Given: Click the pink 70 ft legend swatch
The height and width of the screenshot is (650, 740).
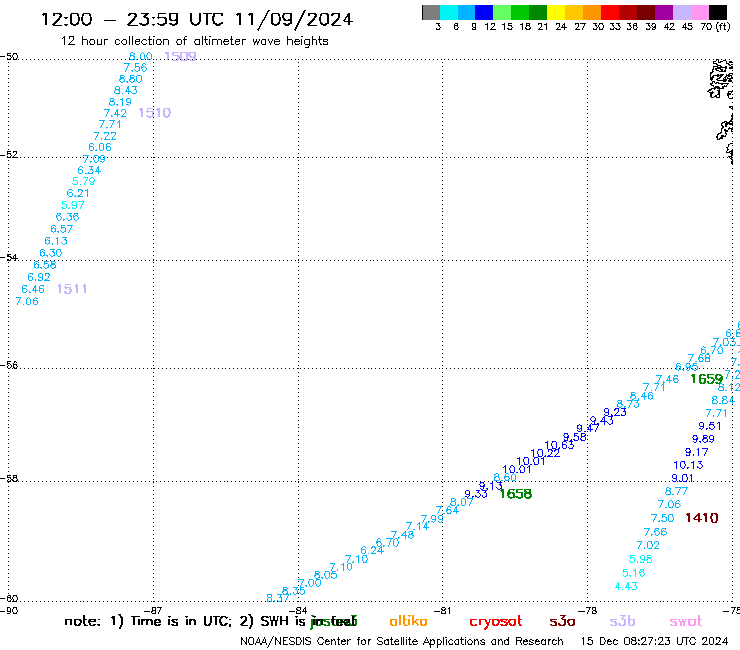Looking at the screenshot, I should pyautogui.click(x=699, y=12).
